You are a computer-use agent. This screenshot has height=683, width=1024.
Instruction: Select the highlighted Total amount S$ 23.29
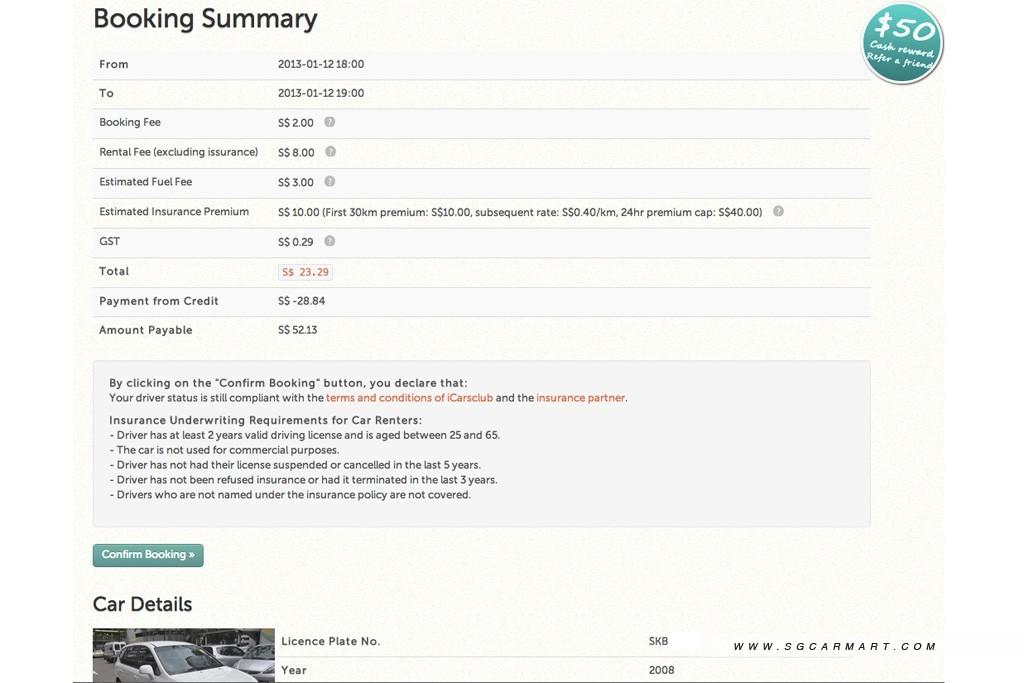pyautogui.click(x=305, y=272)
